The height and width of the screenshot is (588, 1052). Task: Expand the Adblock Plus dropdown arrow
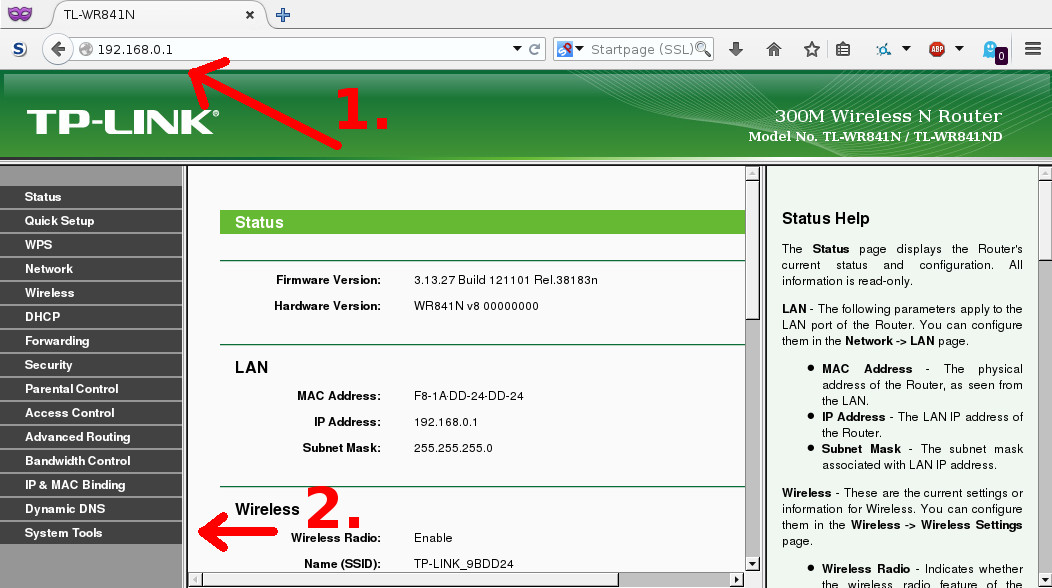[x=959, y=49]
